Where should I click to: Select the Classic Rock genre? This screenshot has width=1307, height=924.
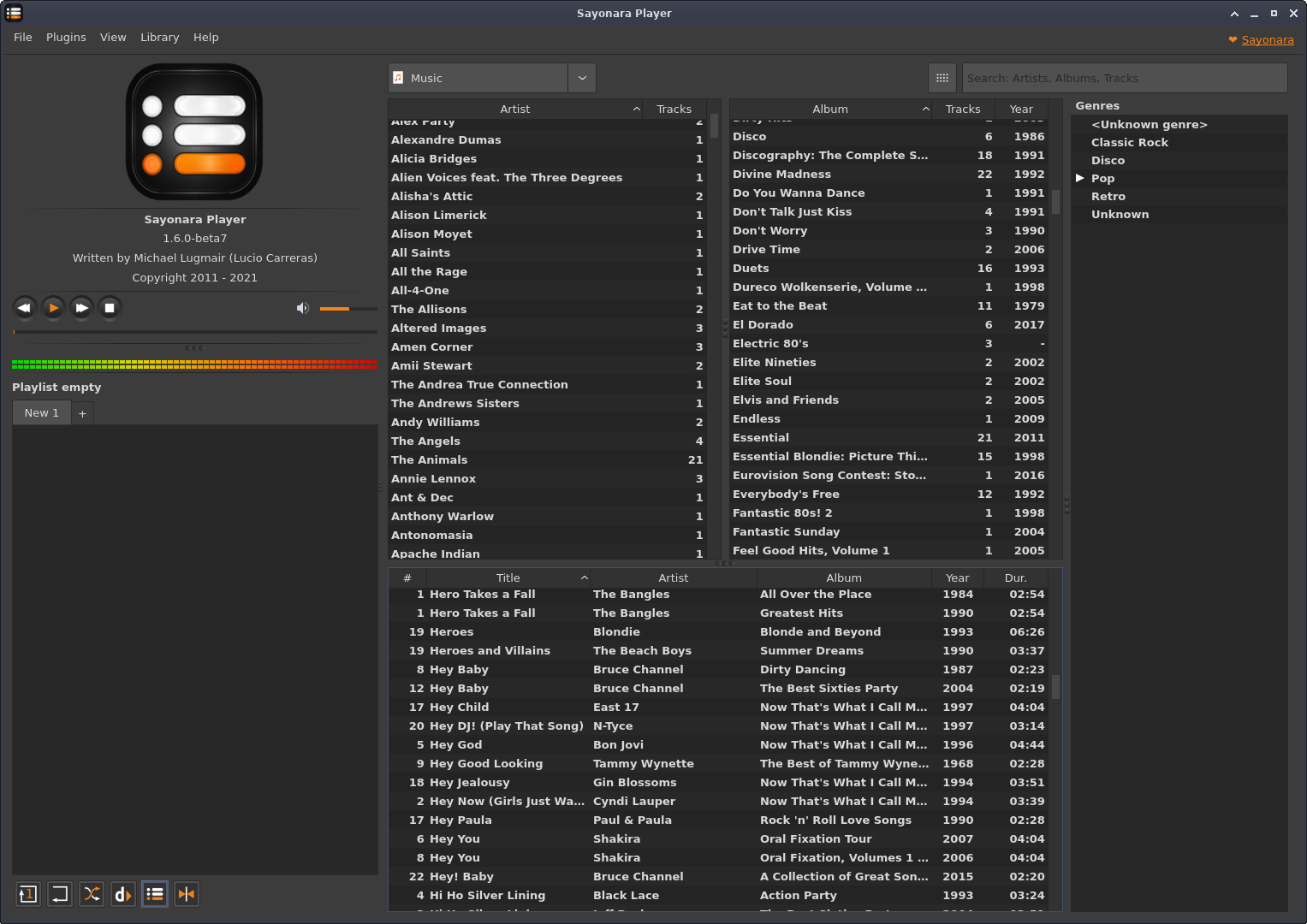tap(1130, 142)
